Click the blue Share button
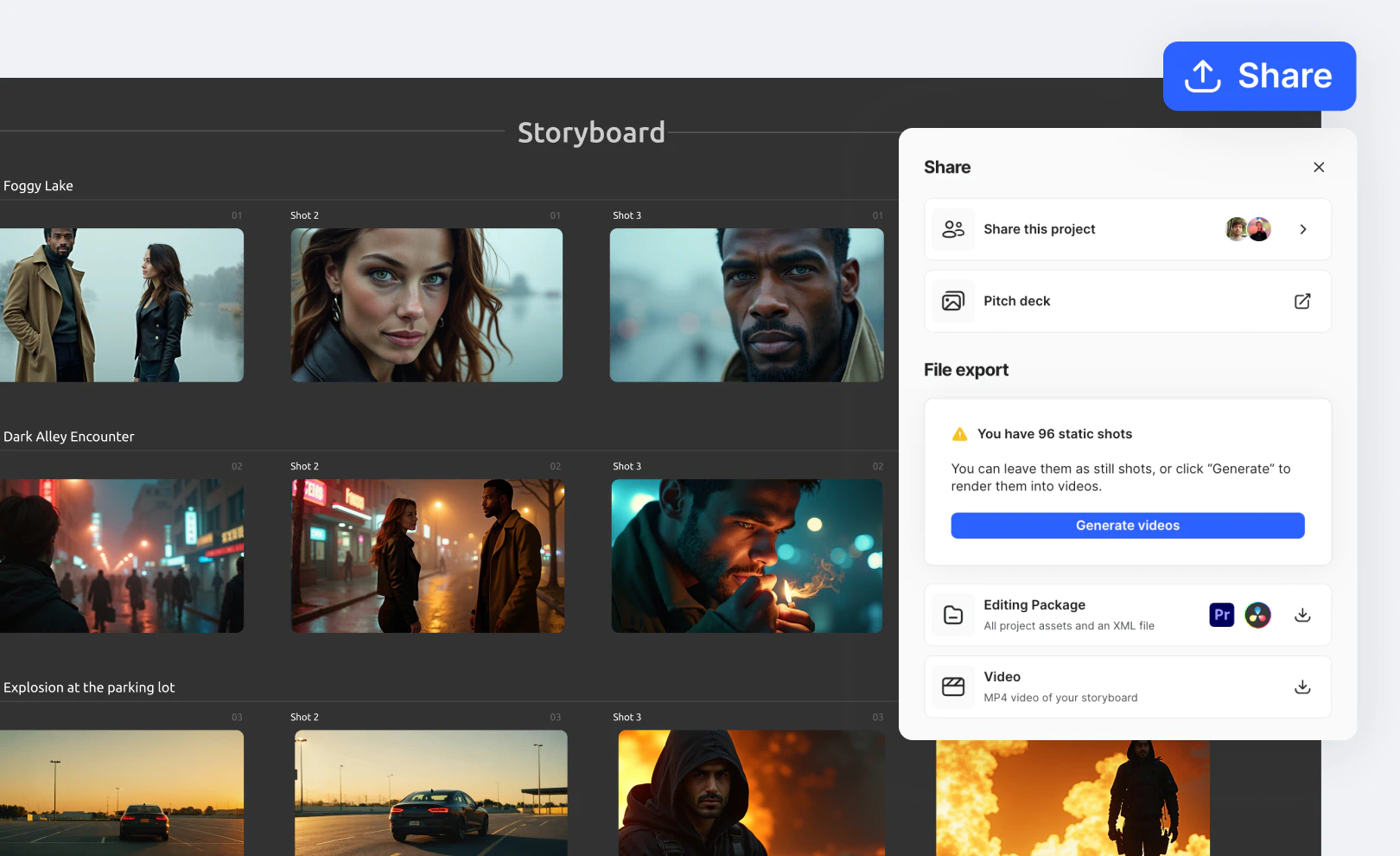1400x856 pixels. pyautogui.click(x=1259, y=76)
